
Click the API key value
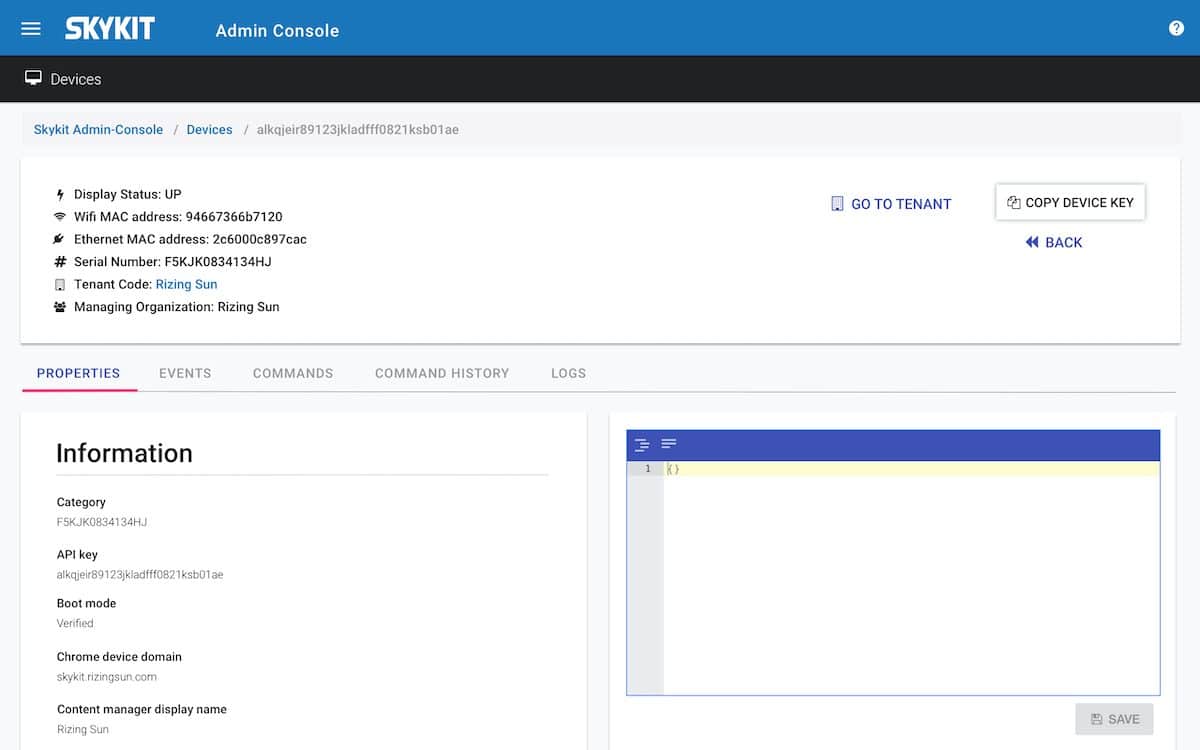point(140,575)
